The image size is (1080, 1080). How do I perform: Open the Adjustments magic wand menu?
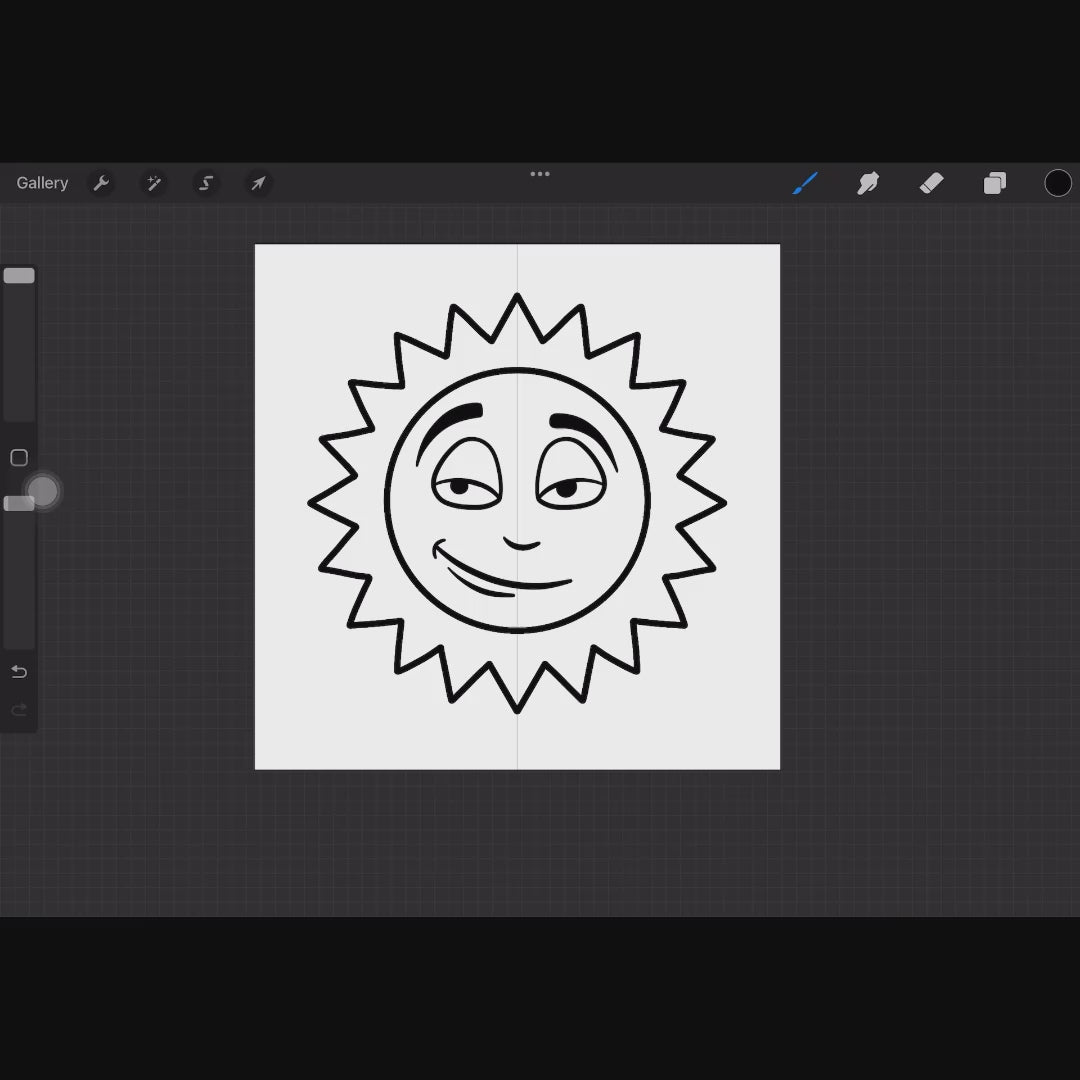[x=154, y=183]
